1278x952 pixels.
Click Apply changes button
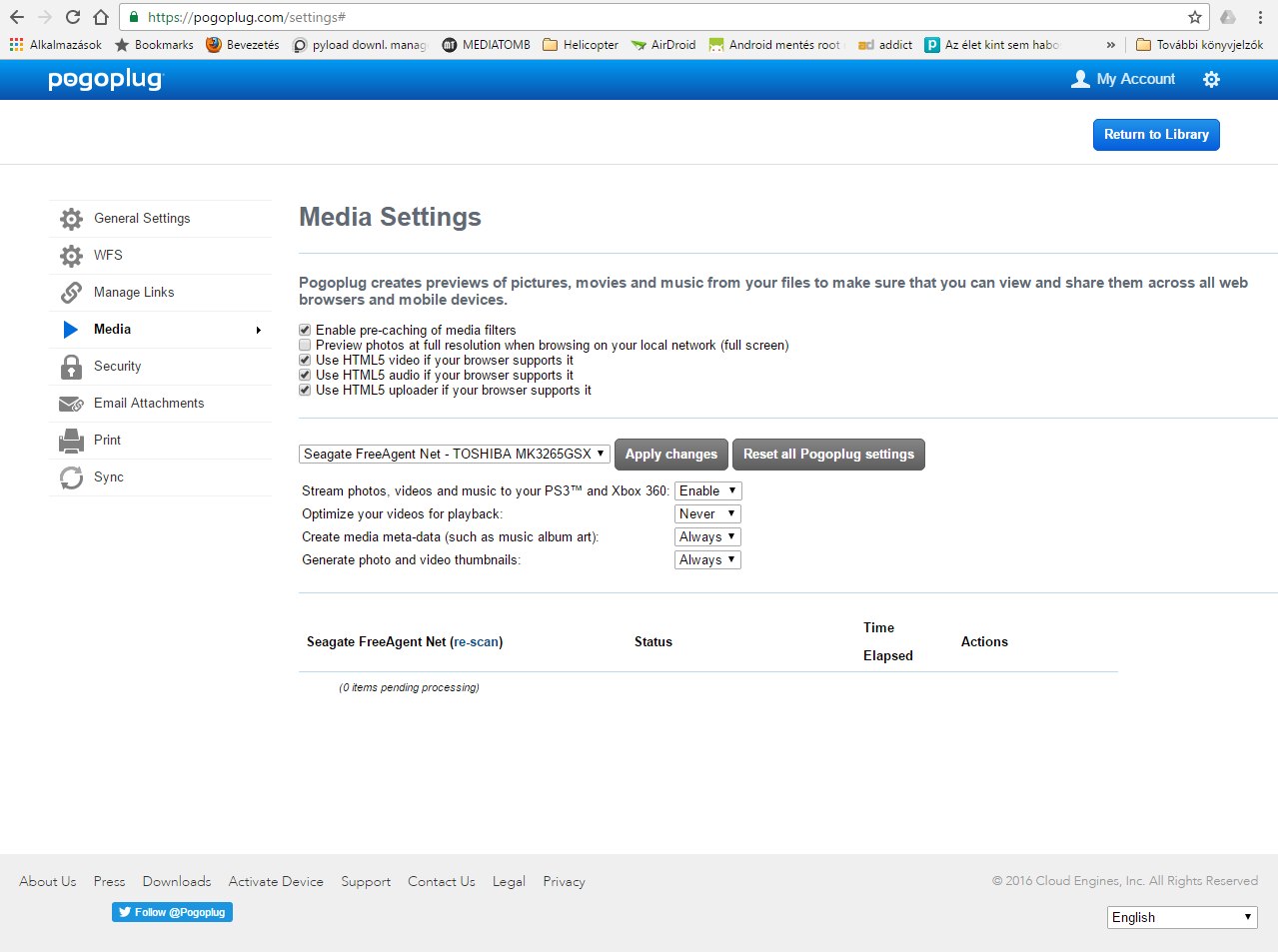[671, 454]
